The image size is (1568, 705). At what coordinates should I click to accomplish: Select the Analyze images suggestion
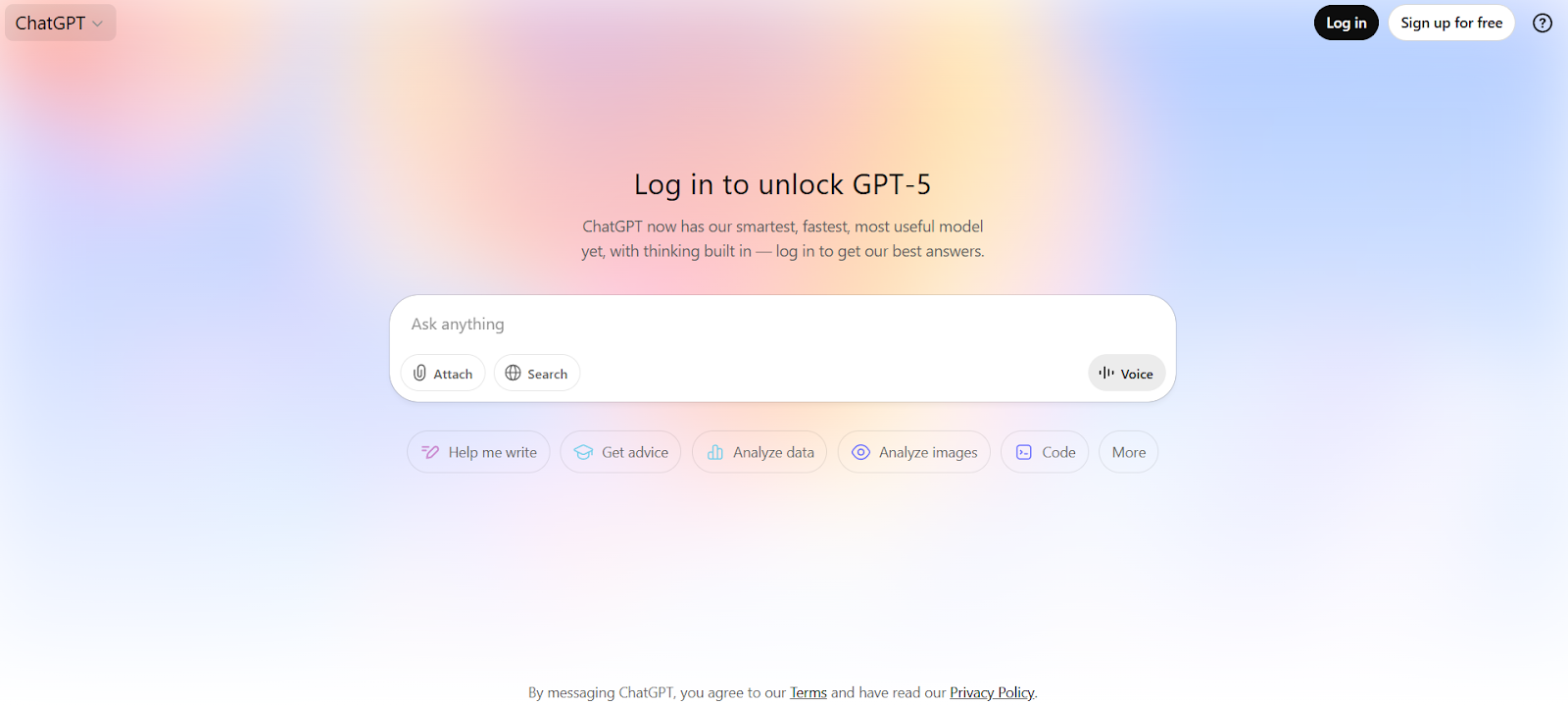(x=914, y=452)
